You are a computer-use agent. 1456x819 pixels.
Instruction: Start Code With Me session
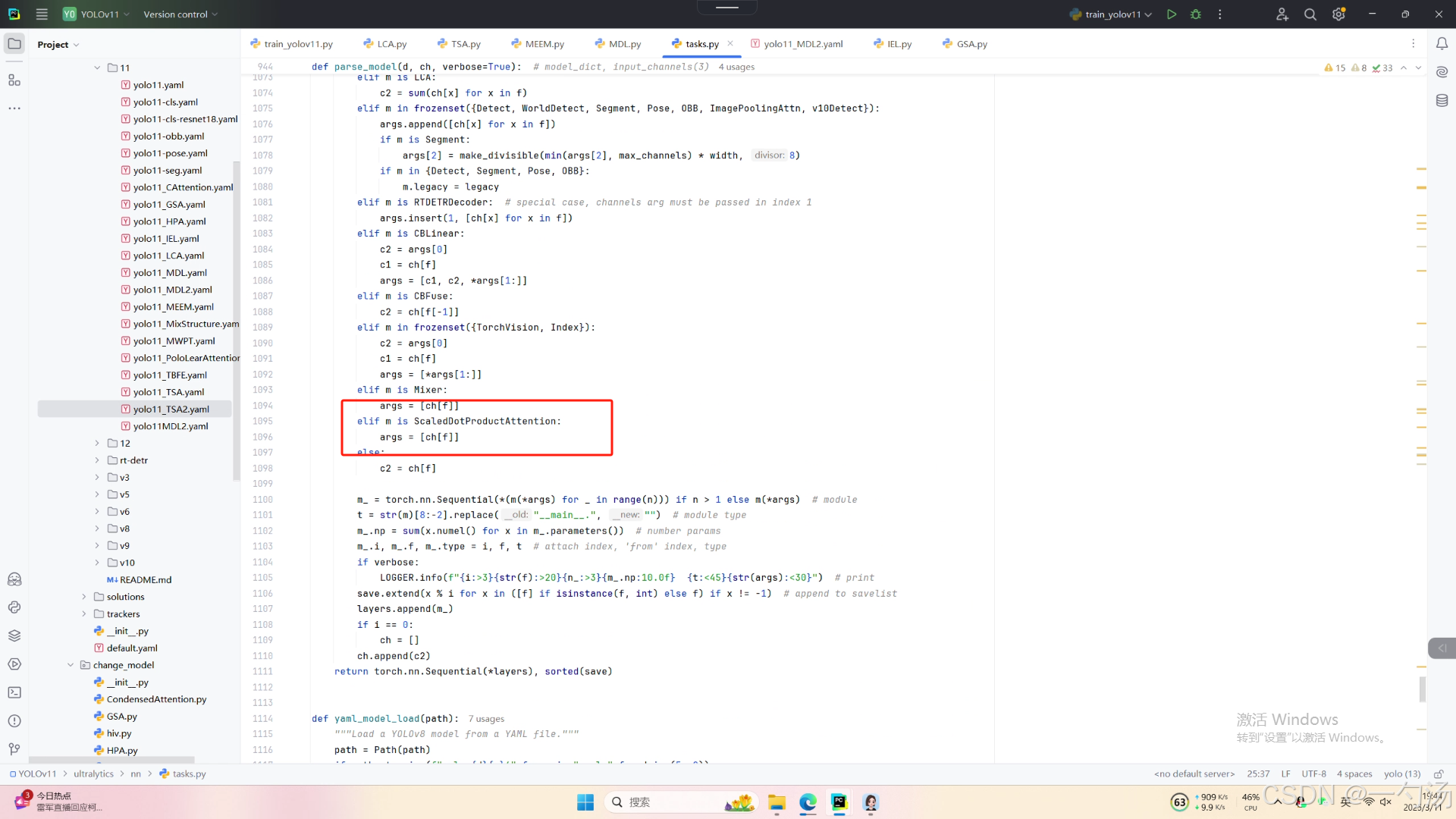click(1282, 14)
